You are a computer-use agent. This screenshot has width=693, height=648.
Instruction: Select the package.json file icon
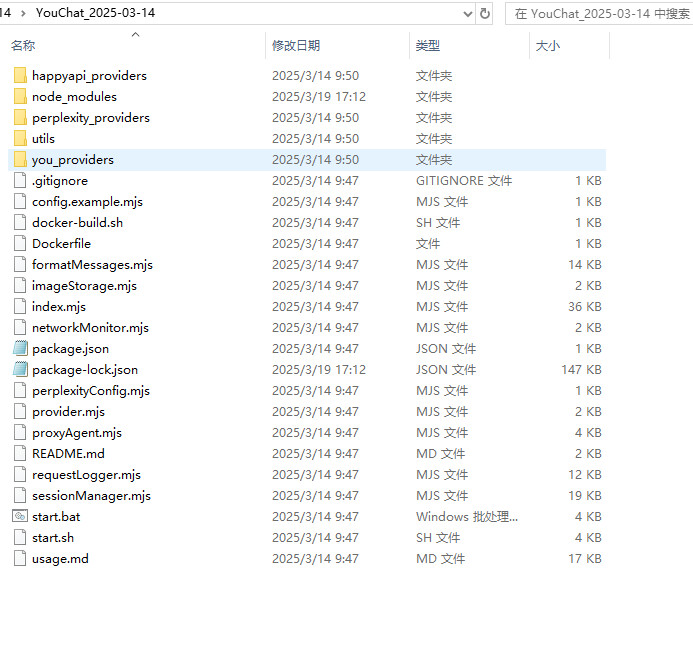20,349
